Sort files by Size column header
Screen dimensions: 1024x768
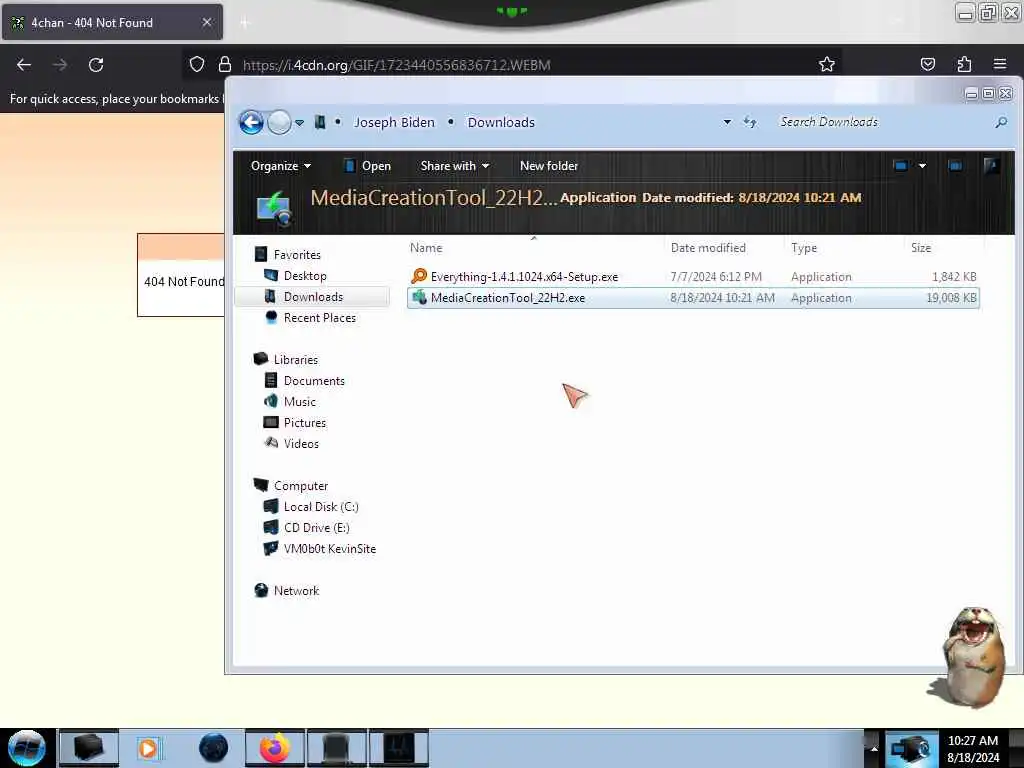tap(921, 248)
